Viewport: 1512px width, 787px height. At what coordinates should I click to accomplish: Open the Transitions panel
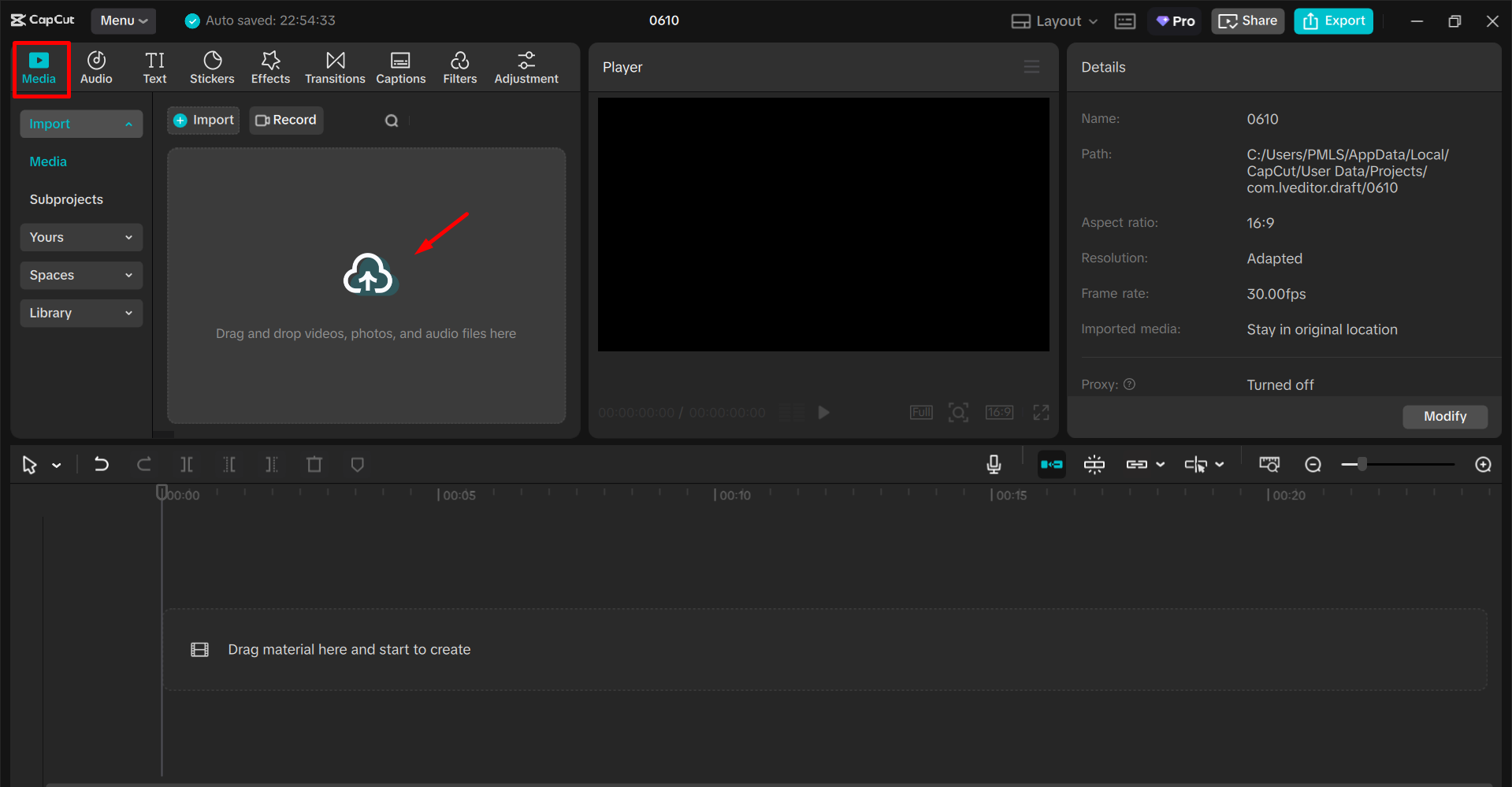point(335,66)
